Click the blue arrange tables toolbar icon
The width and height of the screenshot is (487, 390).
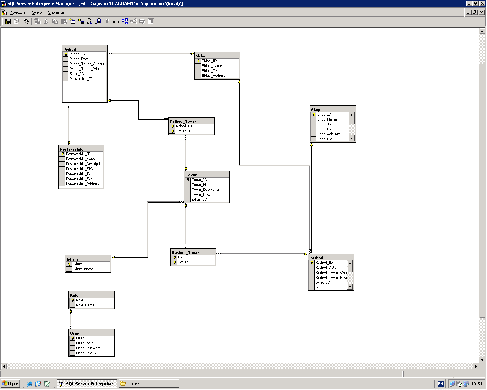[x=125, y=21]
